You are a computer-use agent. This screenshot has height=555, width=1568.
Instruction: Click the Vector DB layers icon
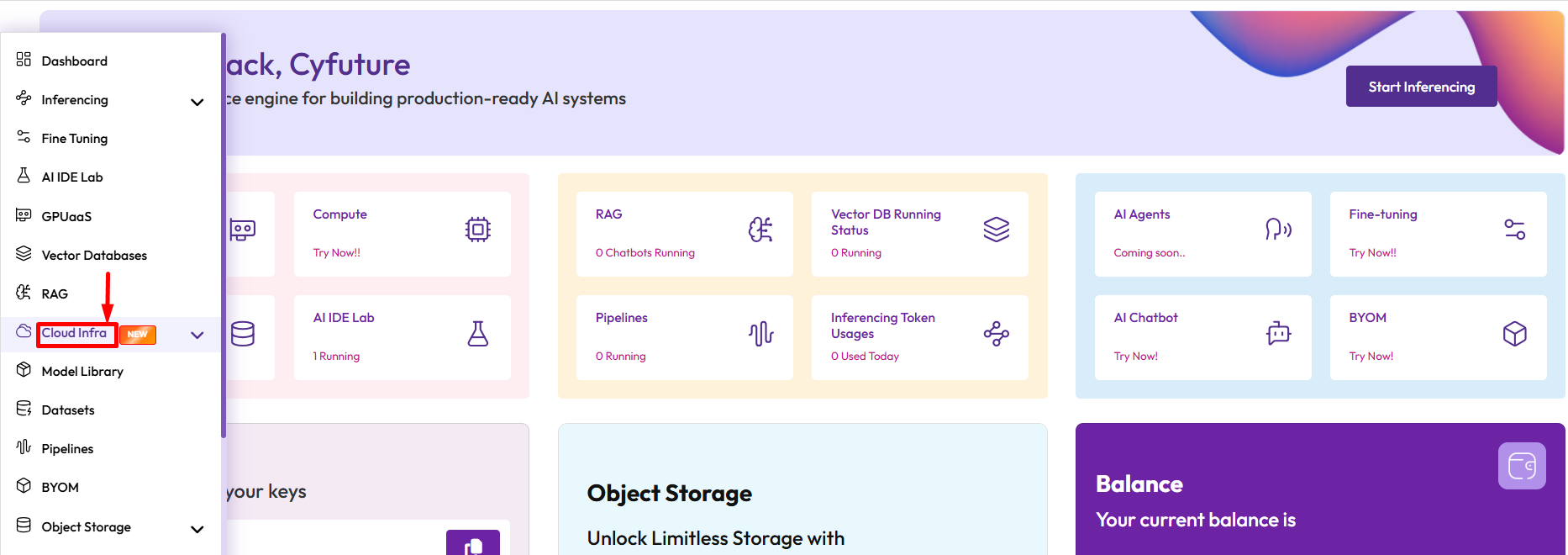996,230
